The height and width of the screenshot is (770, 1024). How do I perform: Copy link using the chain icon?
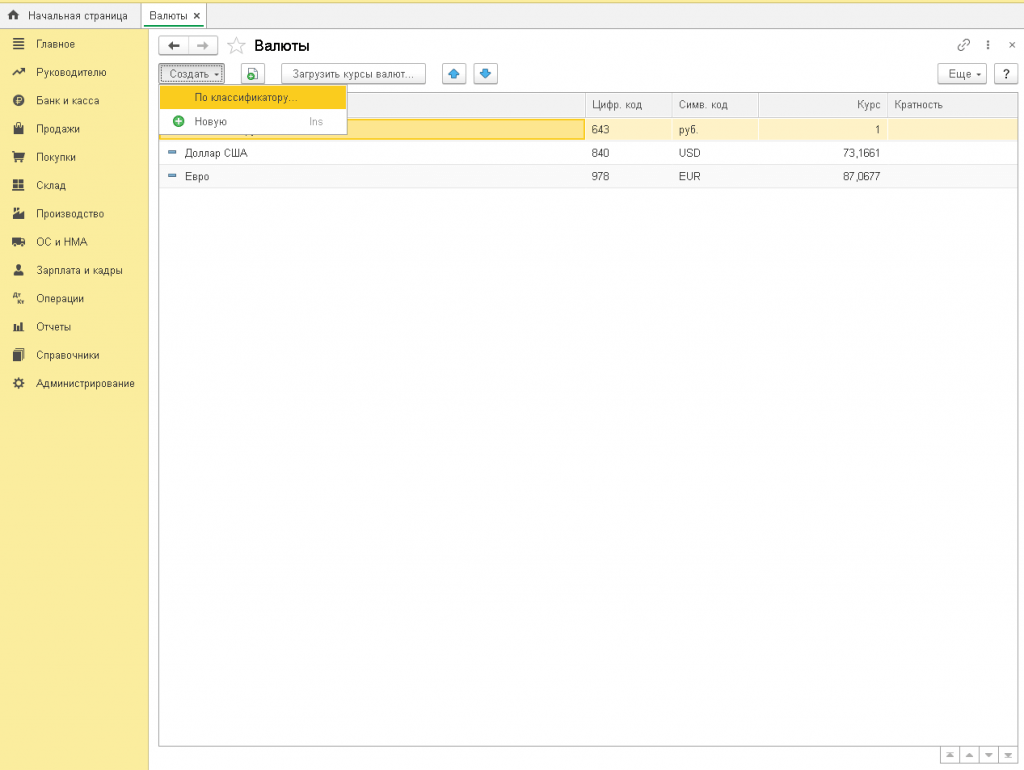tap(964, 45)
